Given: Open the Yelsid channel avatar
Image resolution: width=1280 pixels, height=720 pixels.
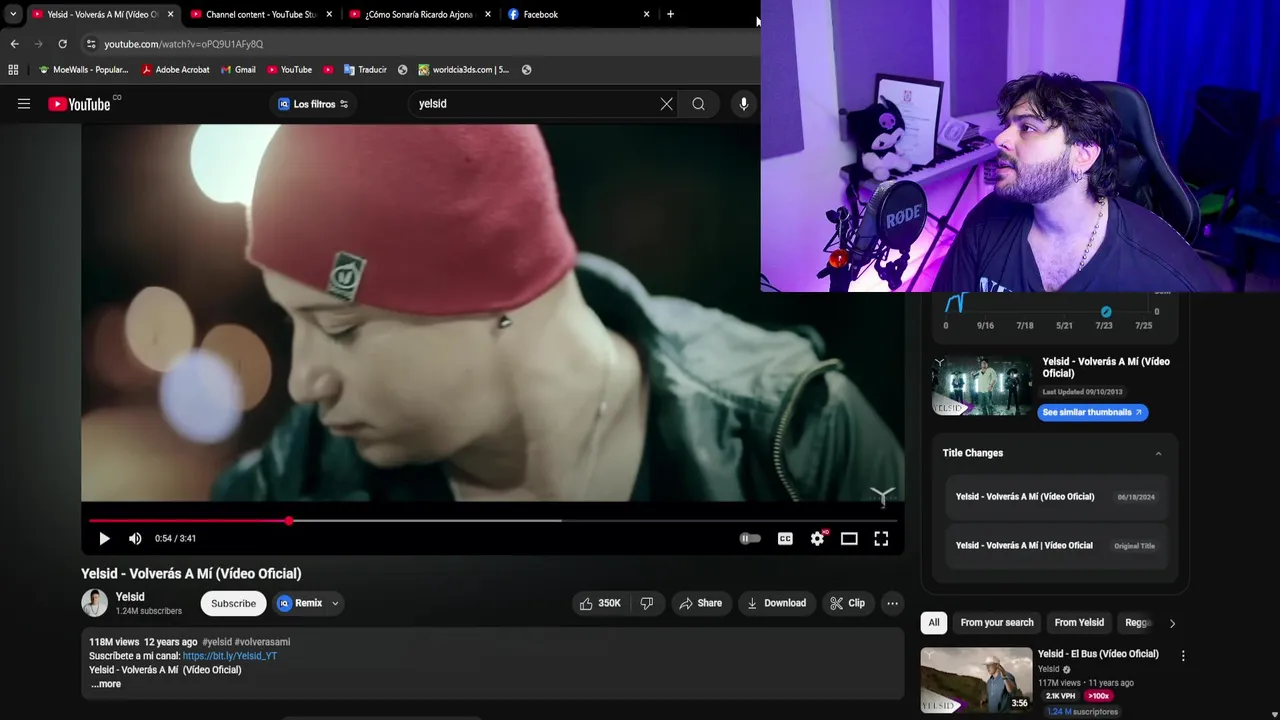Looking at the screenshot, I should click(95, 603).
